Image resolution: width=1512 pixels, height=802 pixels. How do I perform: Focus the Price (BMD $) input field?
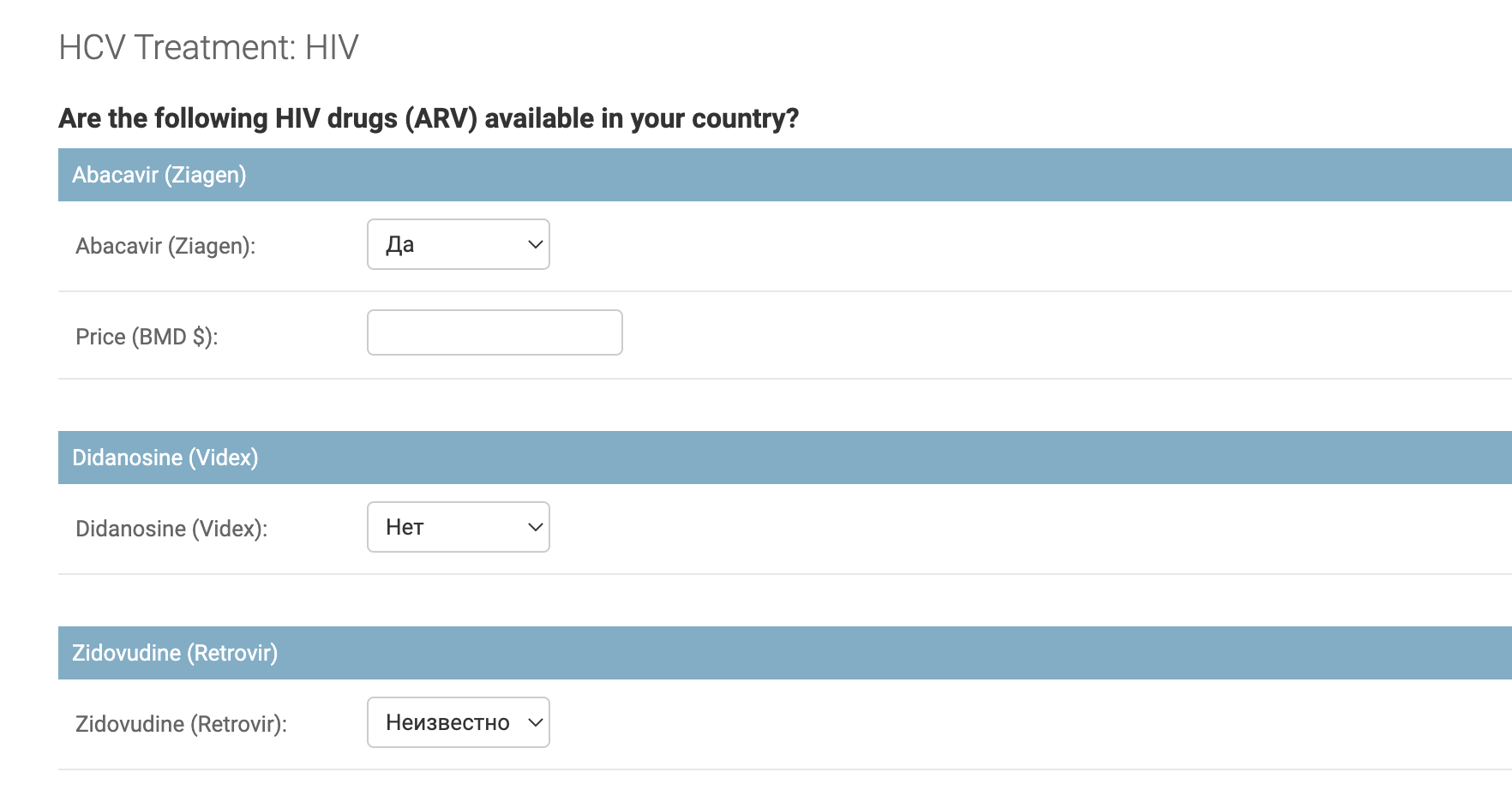point(495,332)
